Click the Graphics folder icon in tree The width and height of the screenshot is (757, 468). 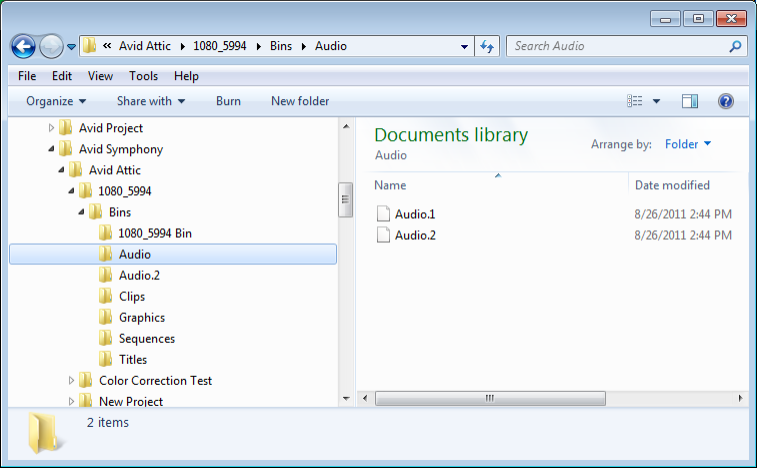coord(106,317)
